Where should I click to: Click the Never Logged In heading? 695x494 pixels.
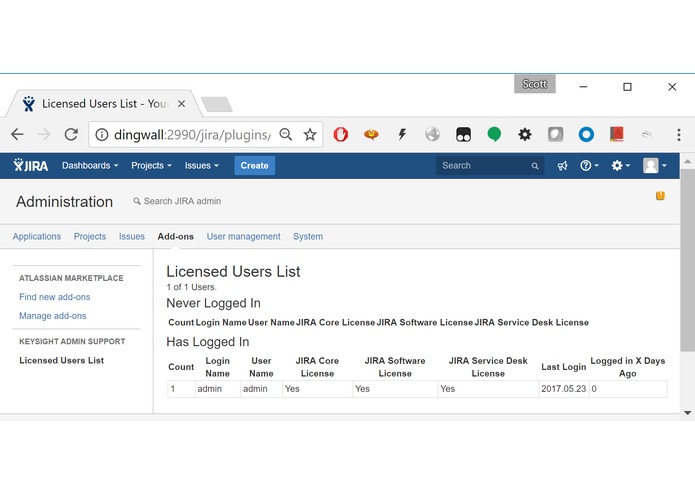[213, 303]
